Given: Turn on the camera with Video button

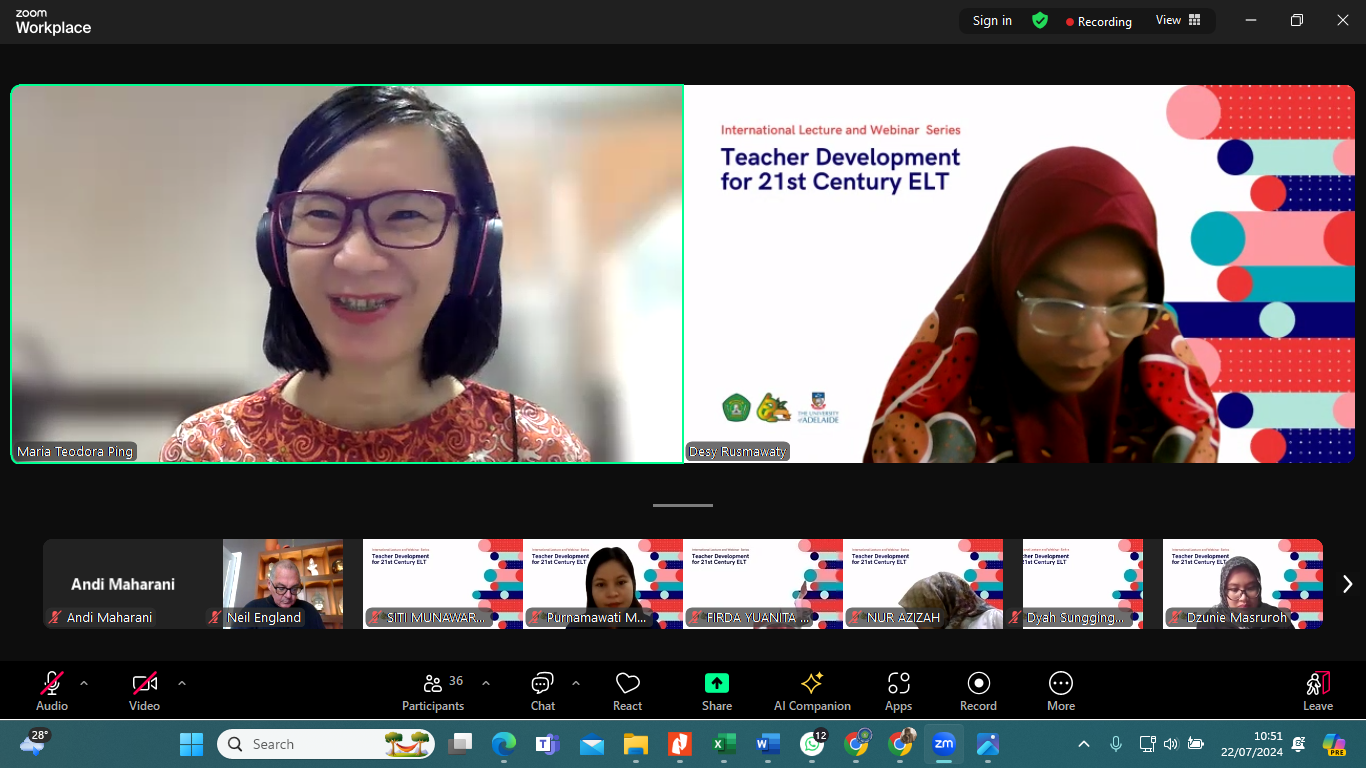Looking at the screenshot, I should click(x=144, y=691).
